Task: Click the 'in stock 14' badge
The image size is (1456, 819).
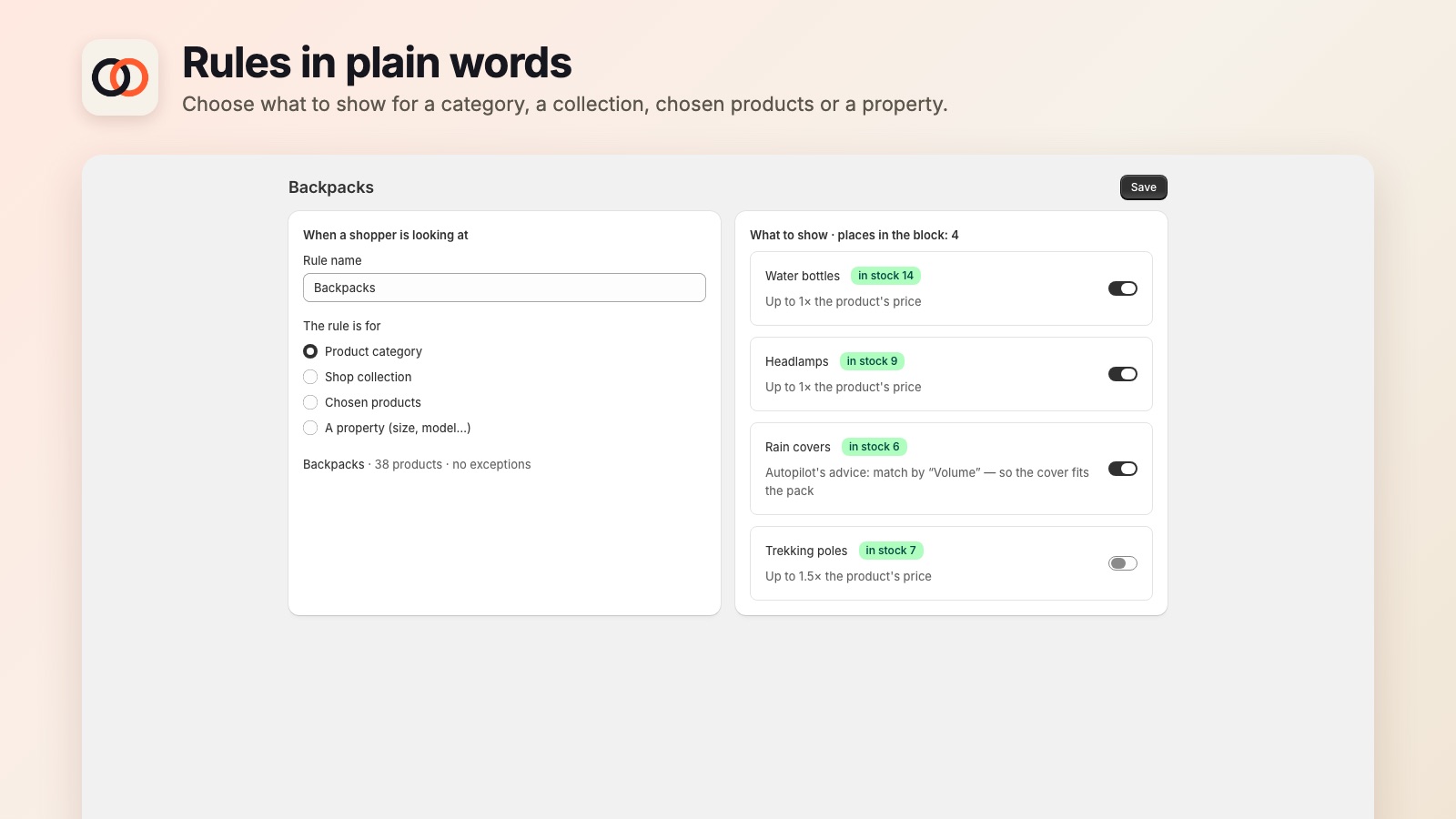Action: (x=885, y=276)
